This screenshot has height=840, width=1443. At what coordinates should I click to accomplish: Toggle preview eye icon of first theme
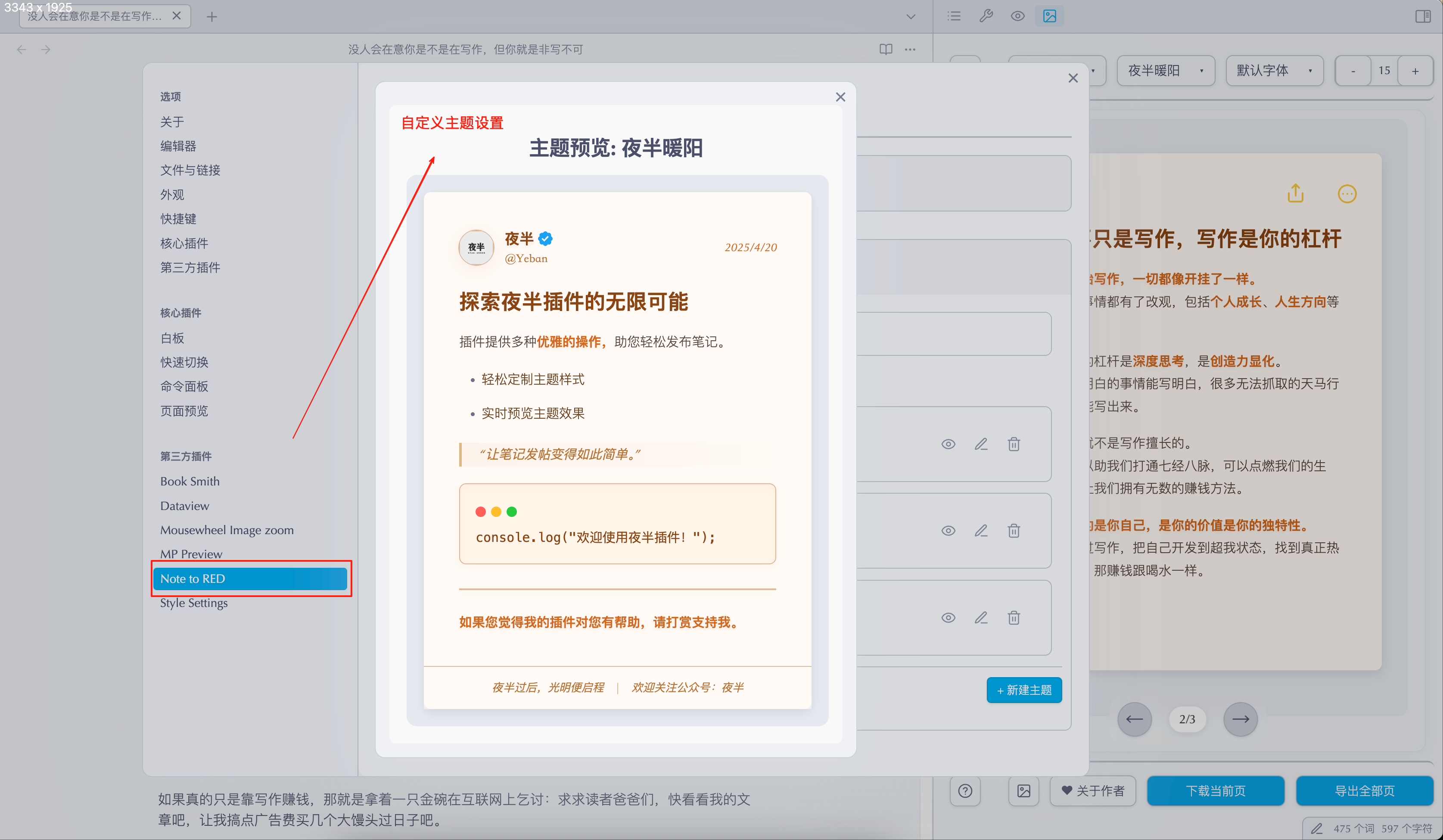click(x=948, y=444)
